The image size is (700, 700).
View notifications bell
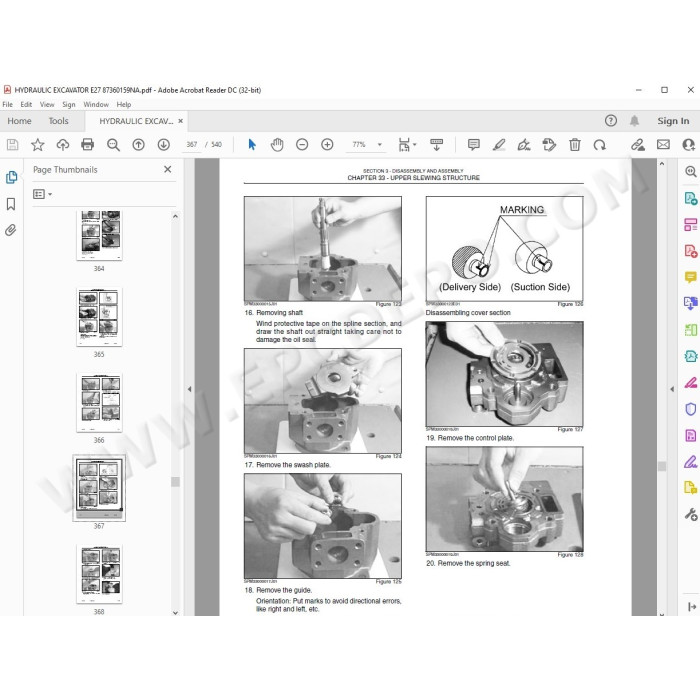click(634, 121)
